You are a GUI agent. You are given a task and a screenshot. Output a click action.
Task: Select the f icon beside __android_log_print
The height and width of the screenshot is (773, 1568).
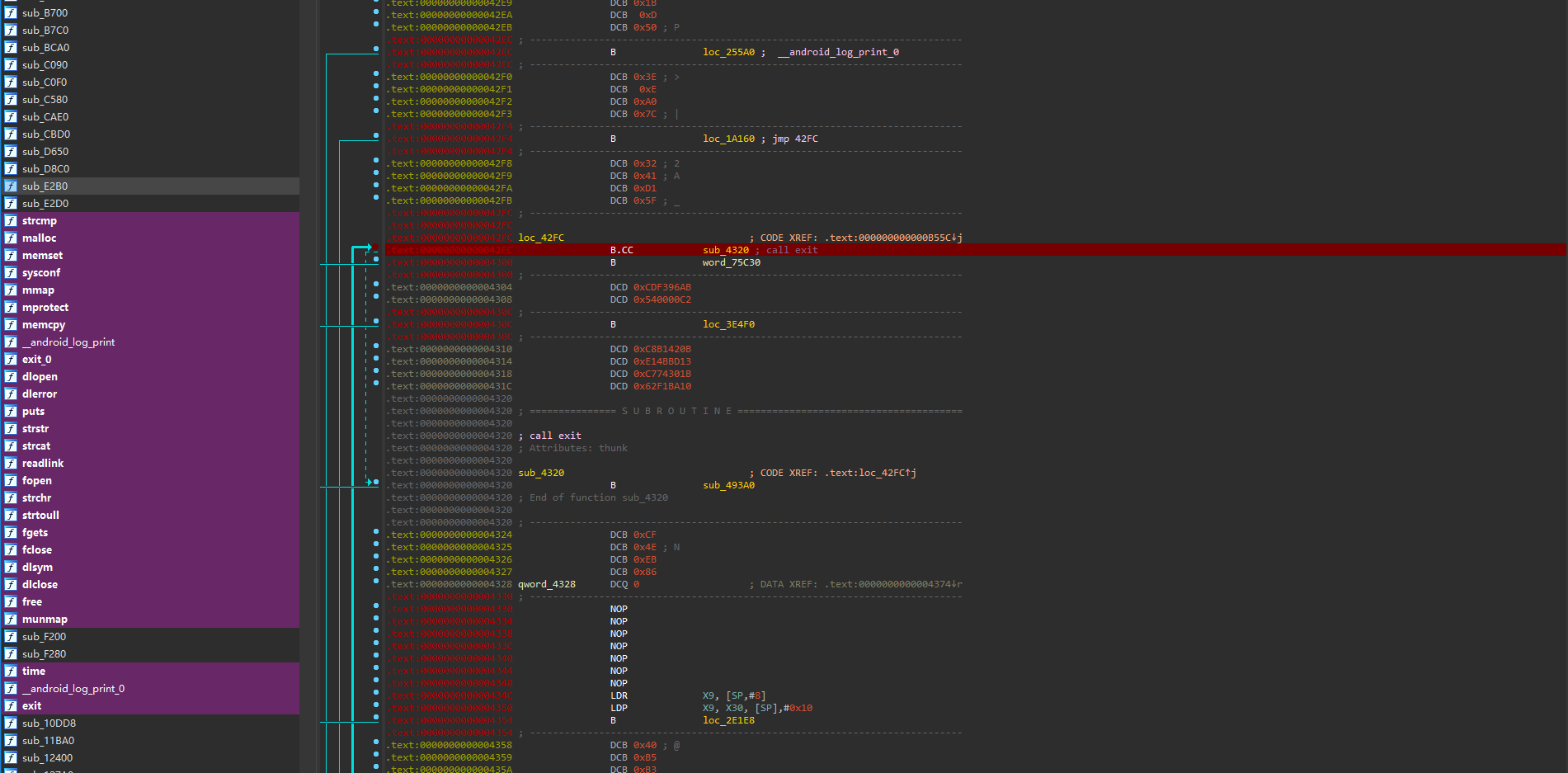(10, 342)
